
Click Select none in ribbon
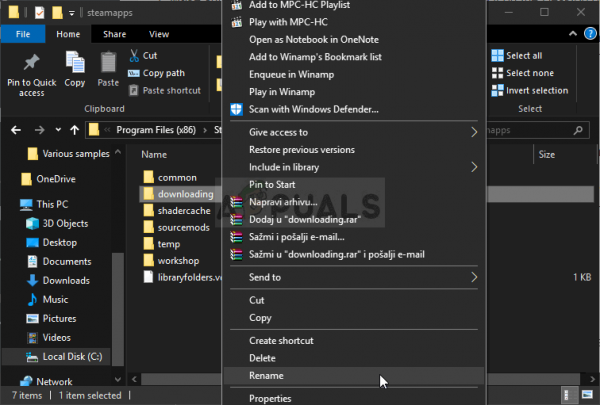click(523, 73)
